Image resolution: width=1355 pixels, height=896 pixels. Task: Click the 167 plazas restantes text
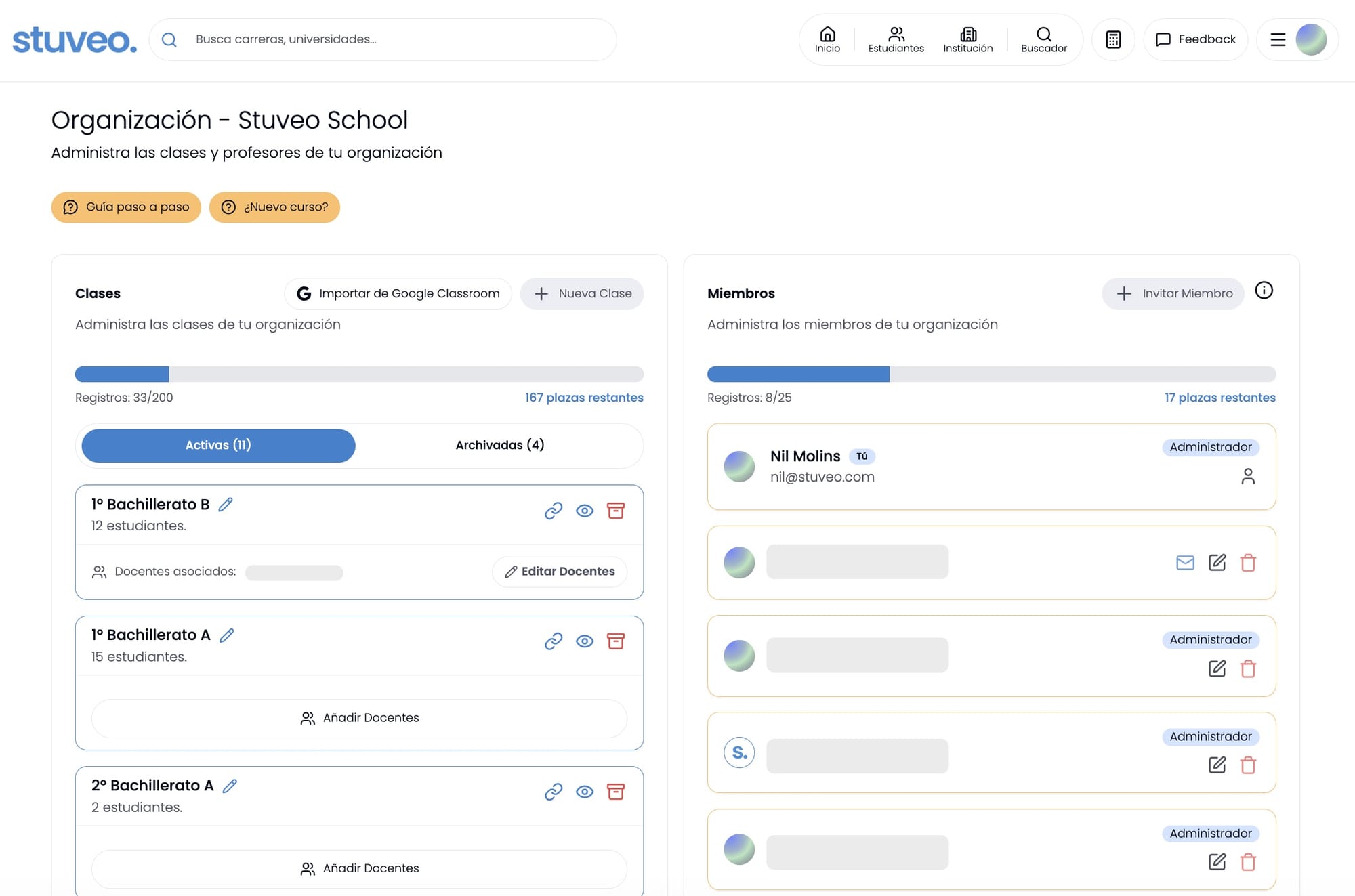[x=584, y=398]
